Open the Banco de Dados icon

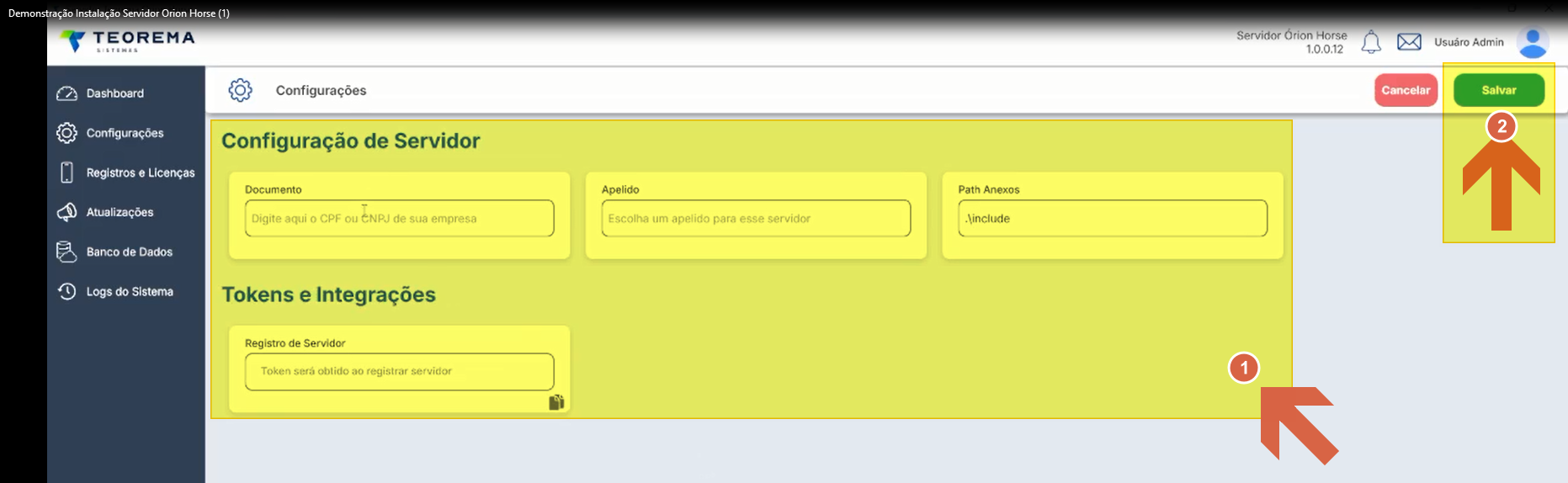click(x=67, y=252)
